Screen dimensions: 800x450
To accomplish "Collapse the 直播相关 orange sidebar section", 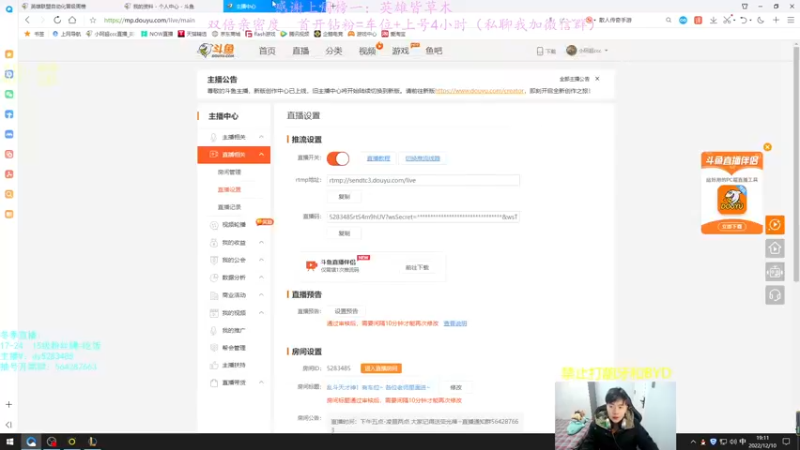I will (x=261, y=155).
